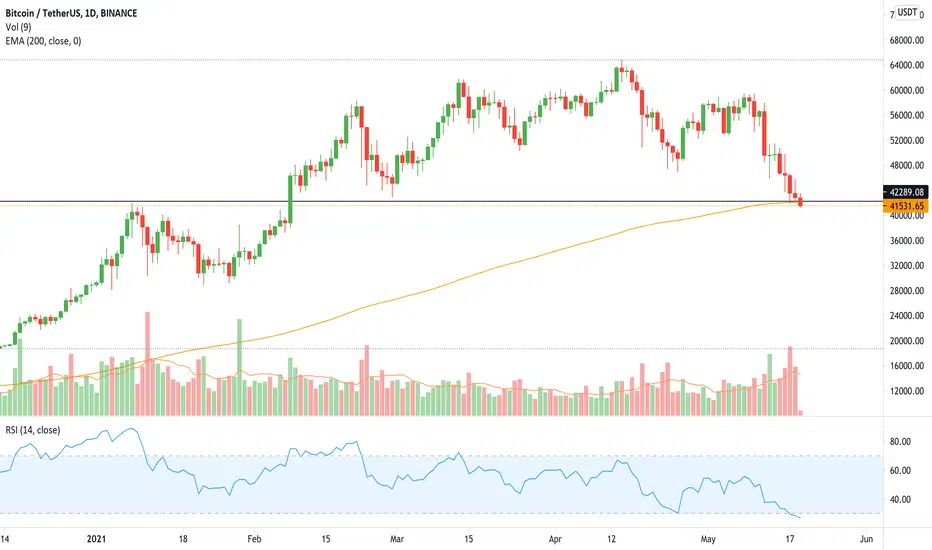
Task: Click 28000.00 on the price axis
Action: [906, 291]
